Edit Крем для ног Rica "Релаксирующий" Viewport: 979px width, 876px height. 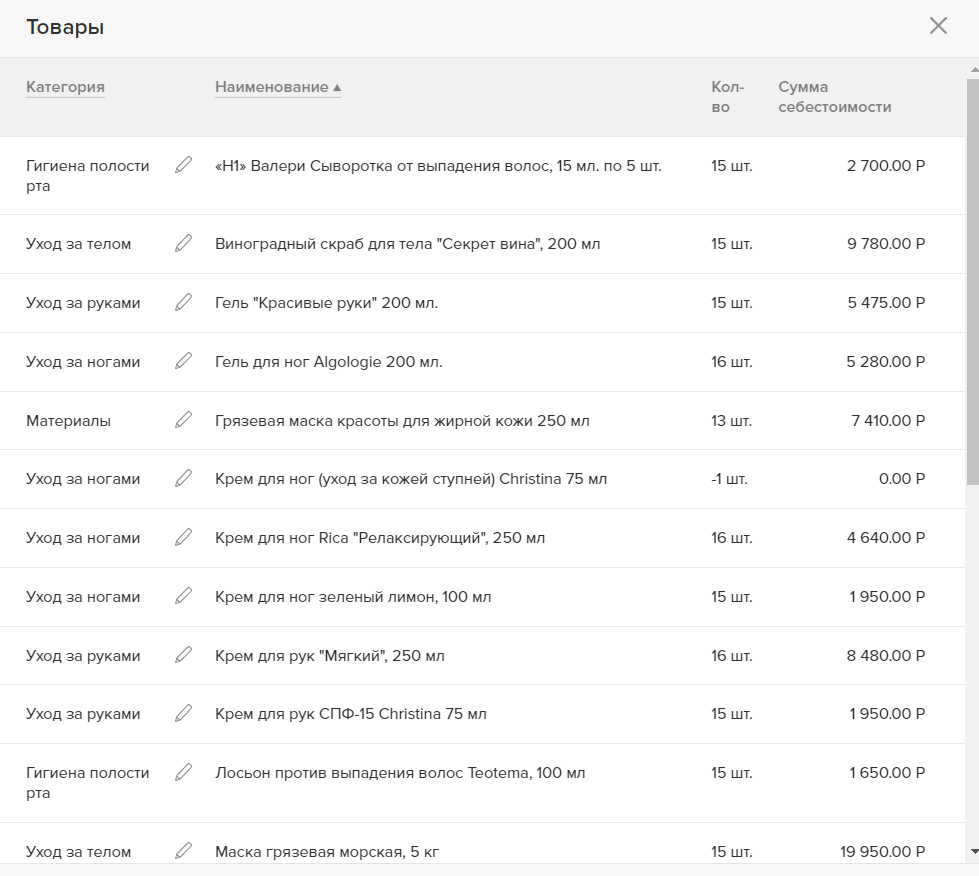(184, 537)
